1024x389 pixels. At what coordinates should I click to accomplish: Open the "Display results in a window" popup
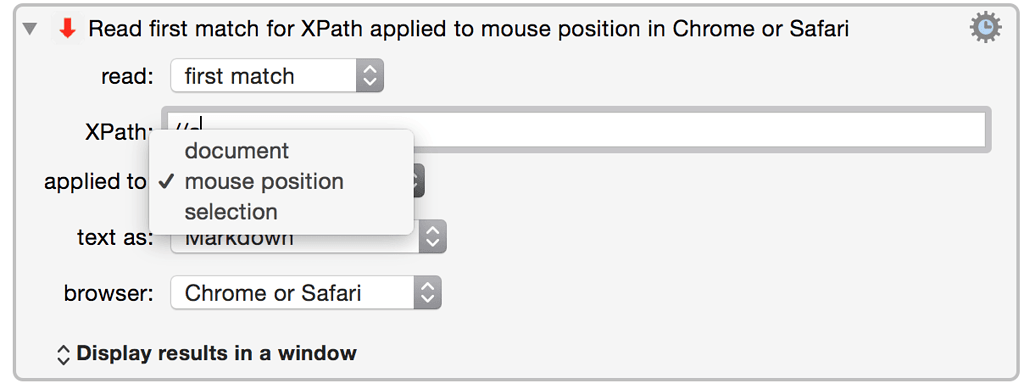[207, 354]
